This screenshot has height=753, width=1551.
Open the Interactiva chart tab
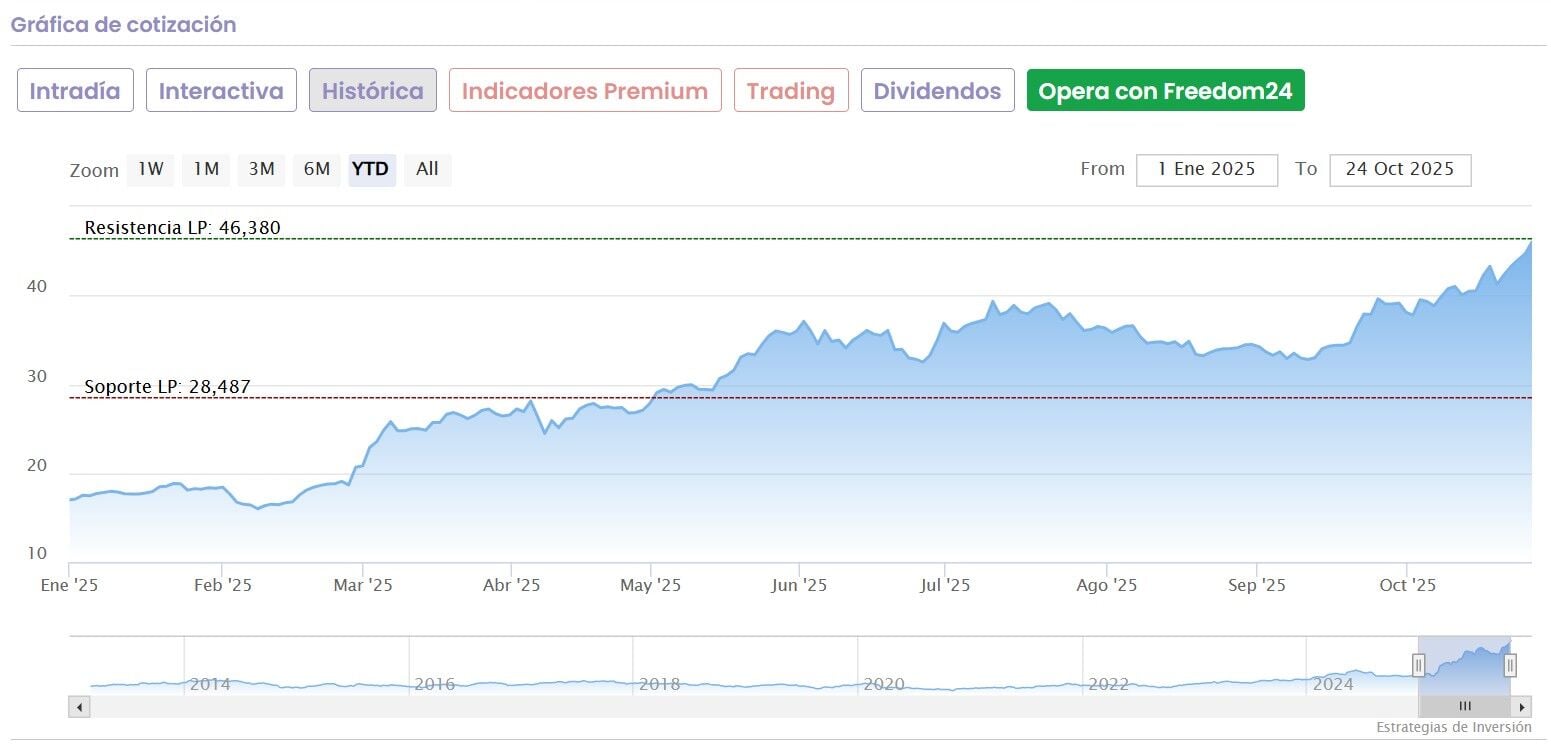(x=221, y=91)
